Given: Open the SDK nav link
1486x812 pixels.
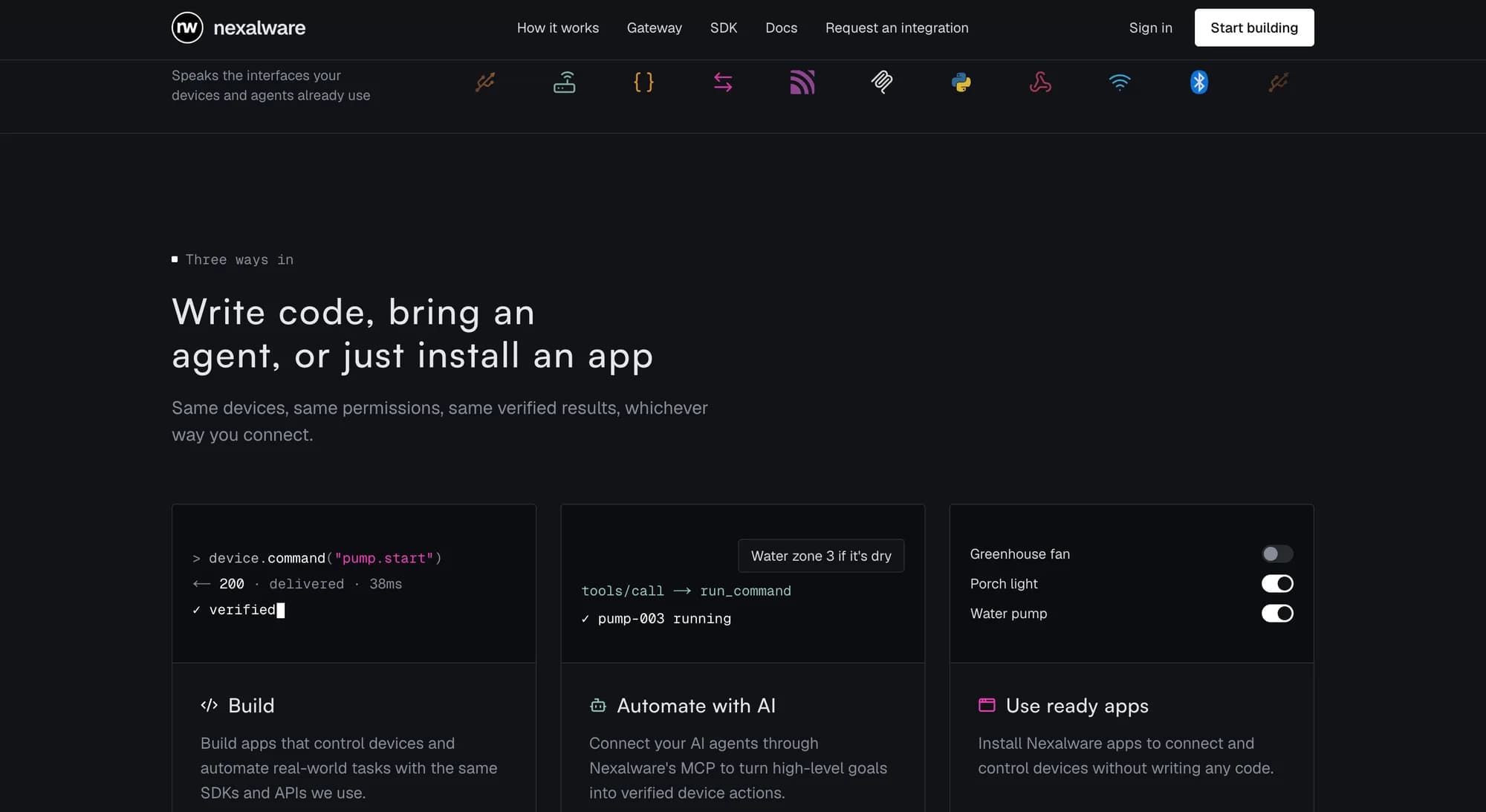Looking at the screenshot, I should coord(724,27).
